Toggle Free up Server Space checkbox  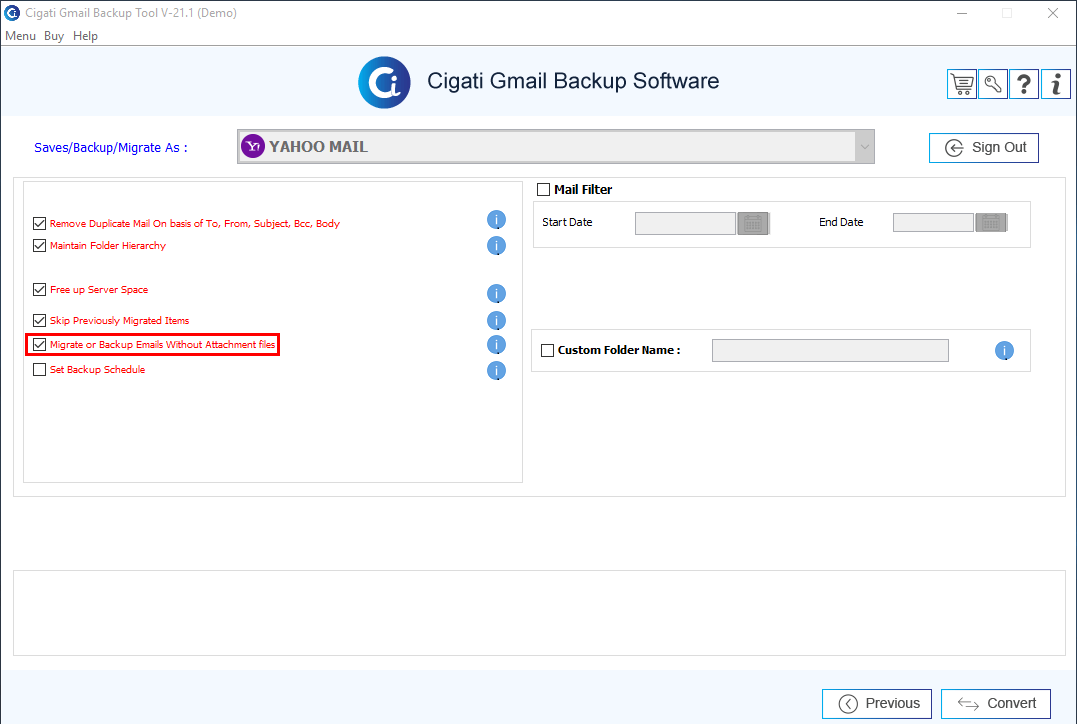click(39, 289)
